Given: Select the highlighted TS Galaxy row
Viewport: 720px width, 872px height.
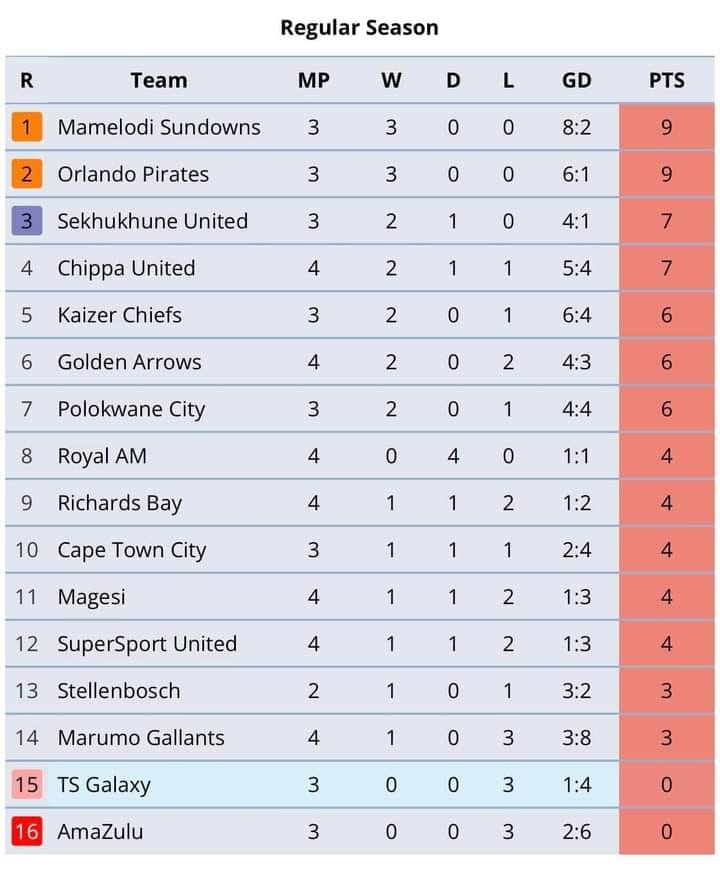Looking at the screenshot, I should click(x=360, y=784).
